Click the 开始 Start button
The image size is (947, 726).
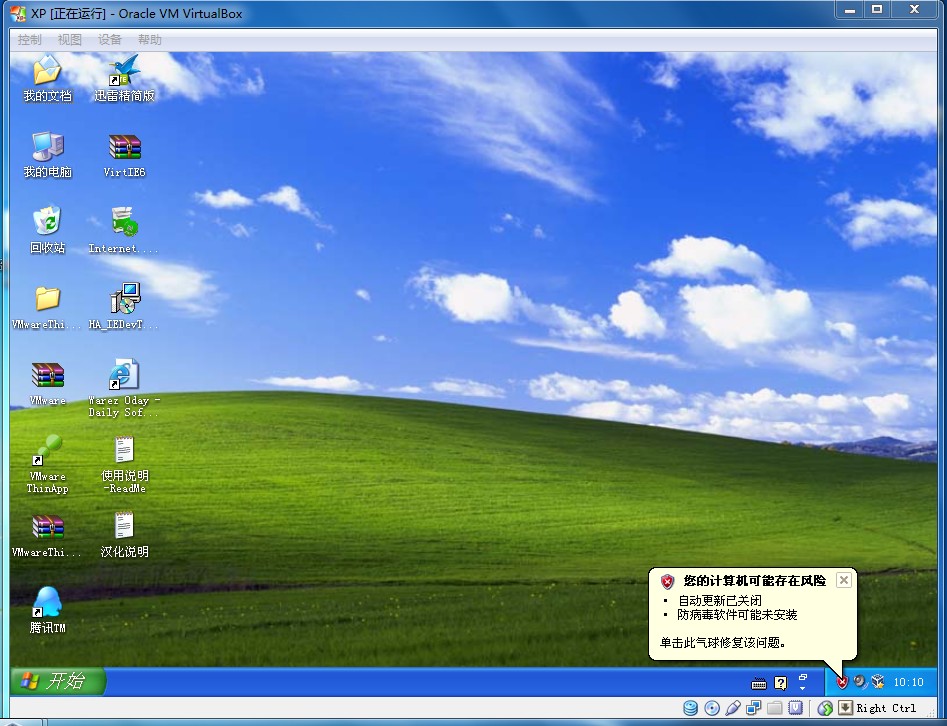click(58, 681)
